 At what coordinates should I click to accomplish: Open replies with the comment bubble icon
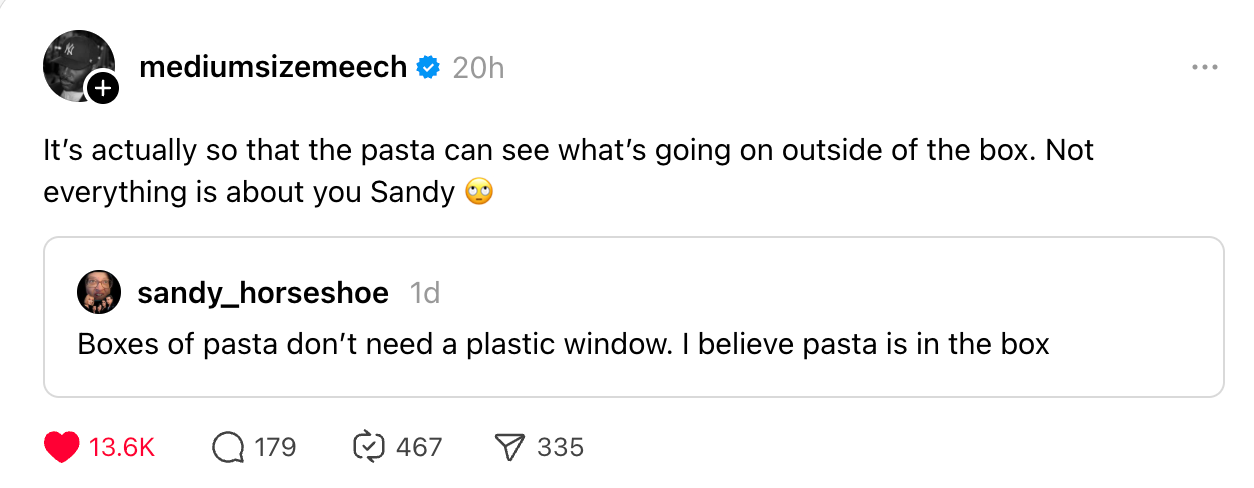click(x=228, y=447)
